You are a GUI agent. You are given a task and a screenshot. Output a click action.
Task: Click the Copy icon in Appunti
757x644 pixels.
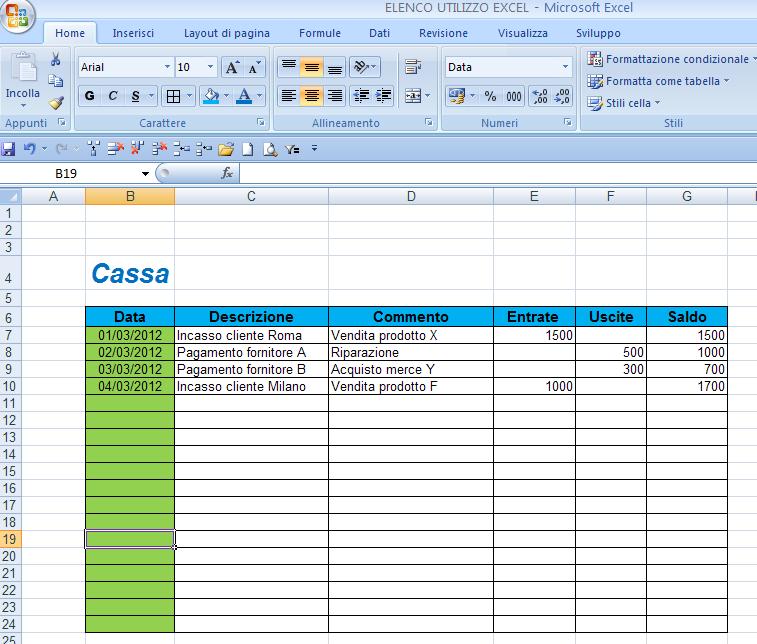[56, 81]
